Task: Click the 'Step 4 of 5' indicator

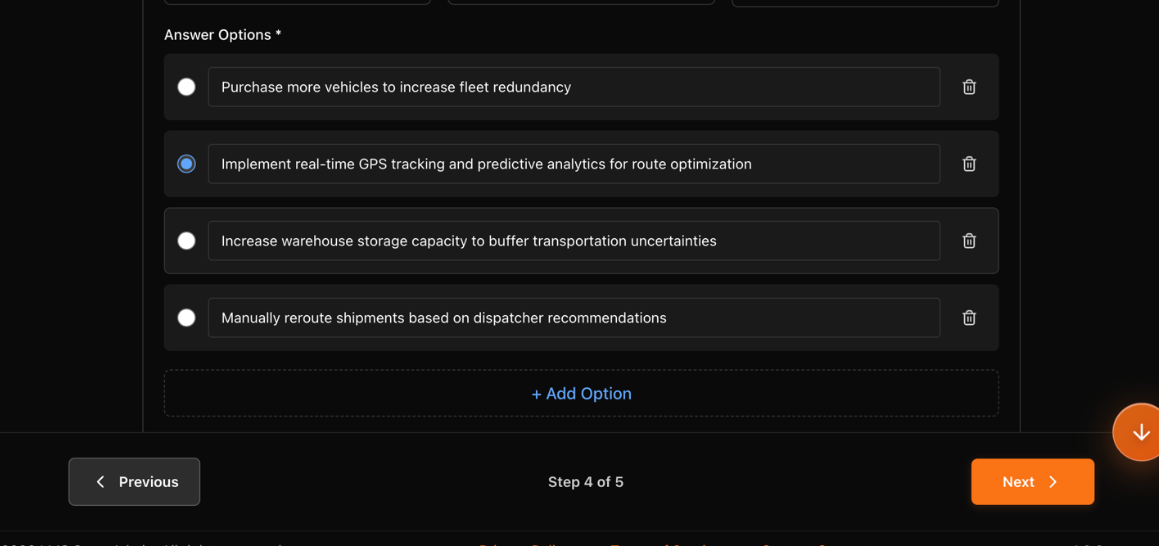Action: tap(585, 482)
